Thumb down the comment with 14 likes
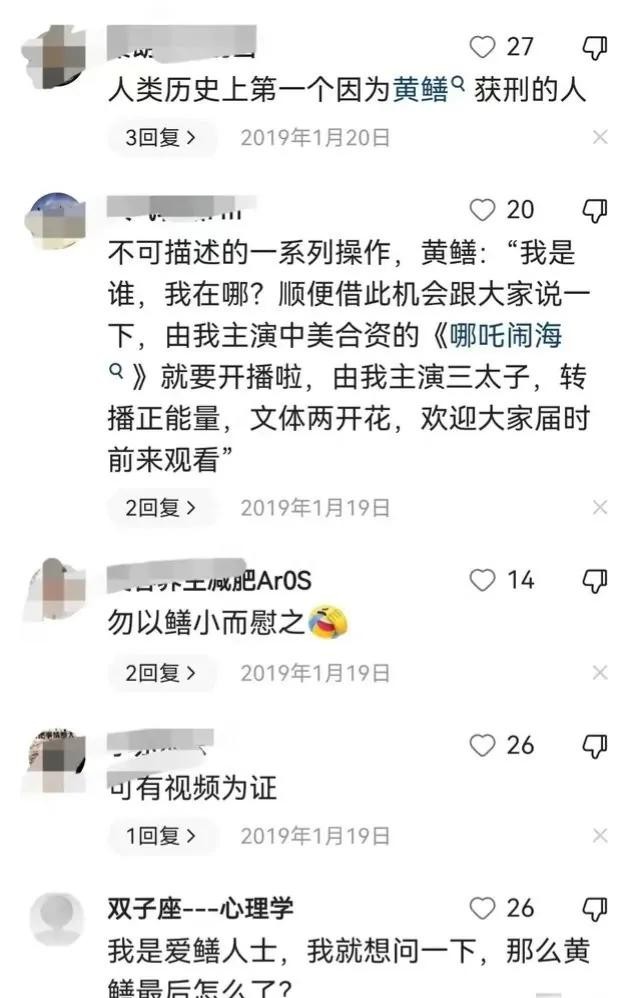This screenshot has height=998, width=640. point(595,581)
